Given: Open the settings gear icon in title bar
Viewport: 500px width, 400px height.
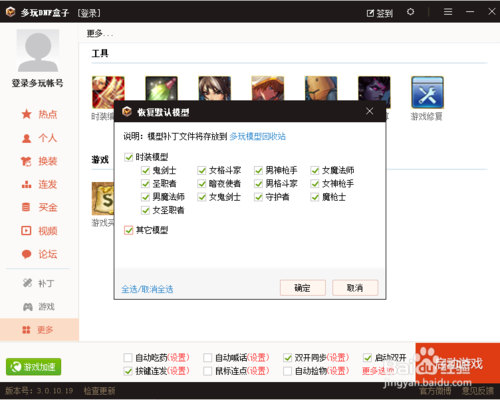Looking at the screenshot, I should (x=410, y=12).
